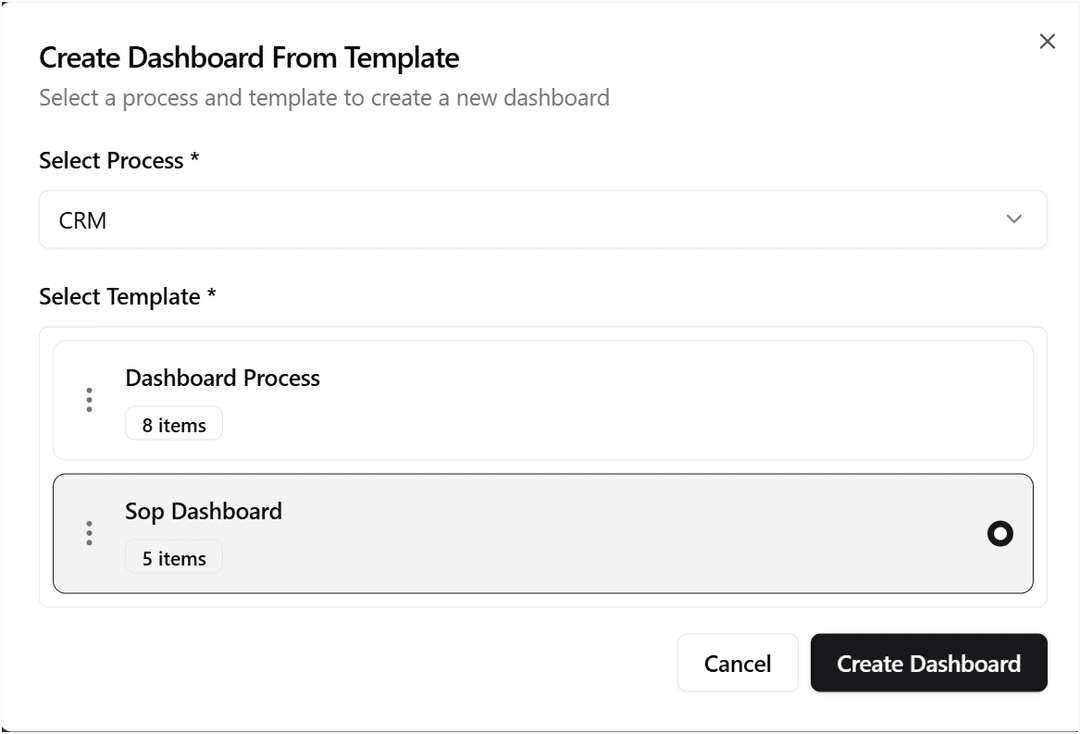Close the Create Dashboard dialog with X
Viewport: 1080px width, 734px height.
click(1047, 41)
